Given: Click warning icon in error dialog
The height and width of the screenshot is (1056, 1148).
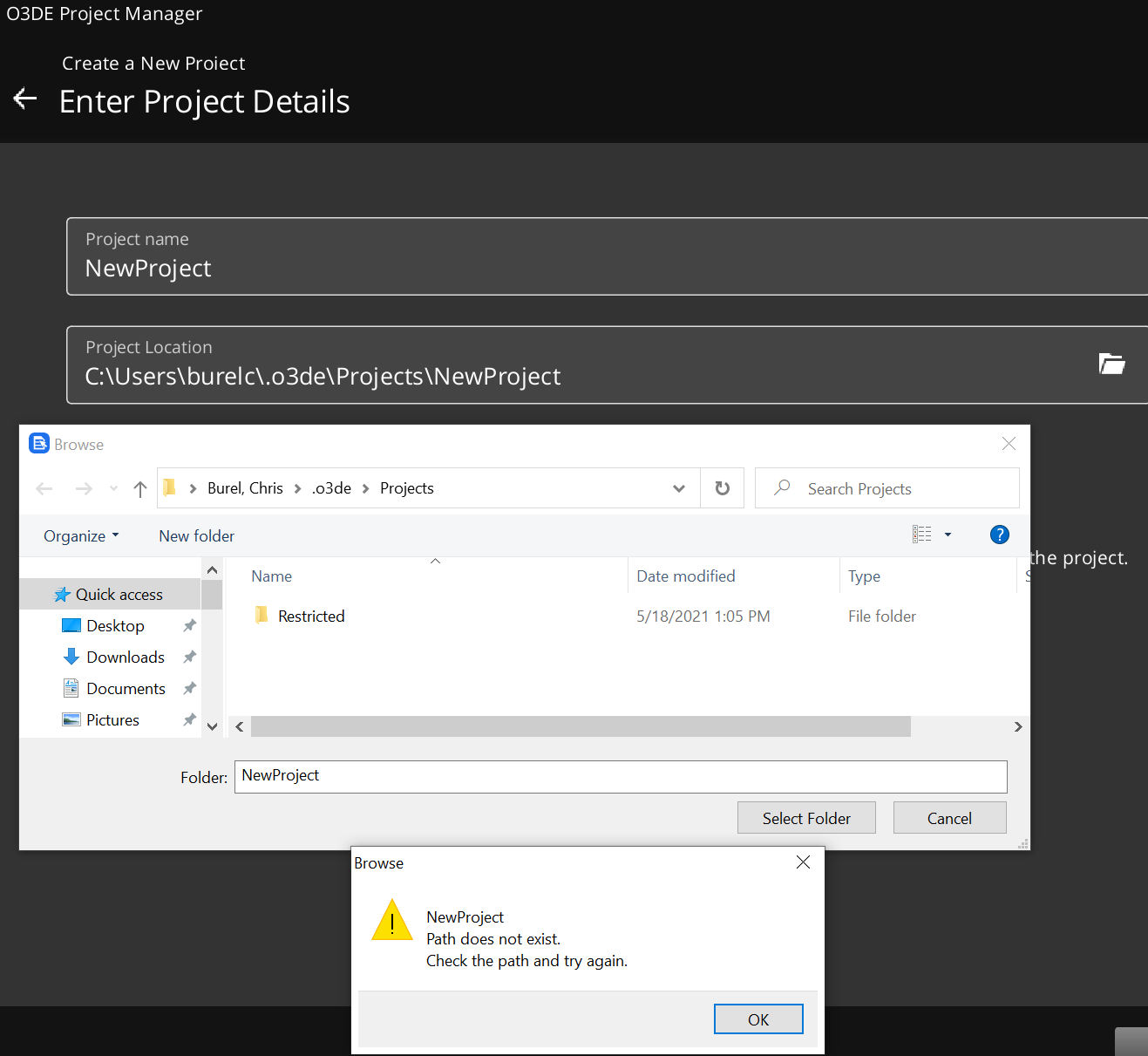Looking at the screenshot, I should (392, 920).
